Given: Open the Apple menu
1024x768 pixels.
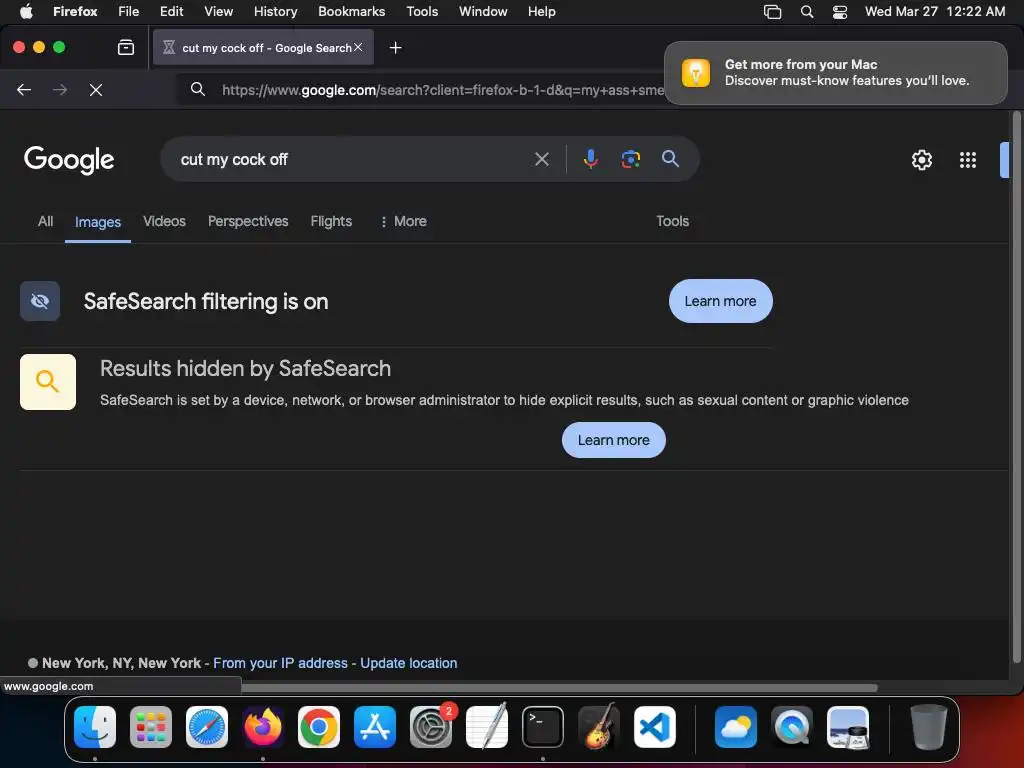Looking at the screenshot, I should (26, 12).
